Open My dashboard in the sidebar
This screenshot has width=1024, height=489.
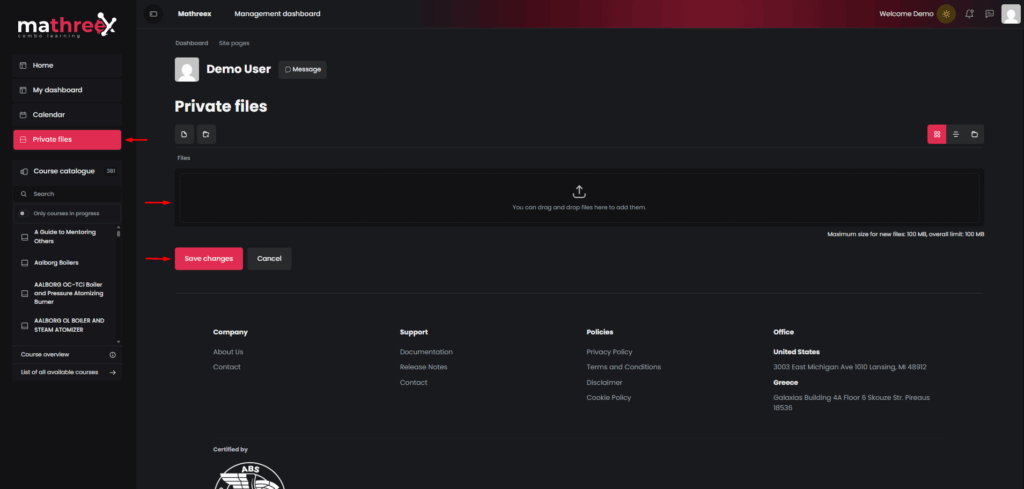point(67,90)
